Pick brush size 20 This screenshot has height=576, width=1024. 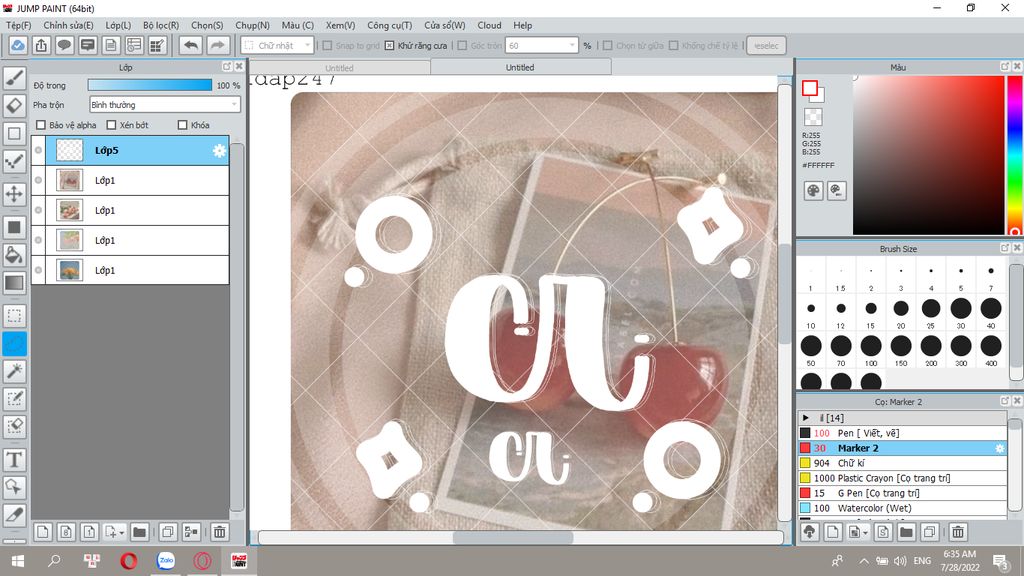point(901,313)
